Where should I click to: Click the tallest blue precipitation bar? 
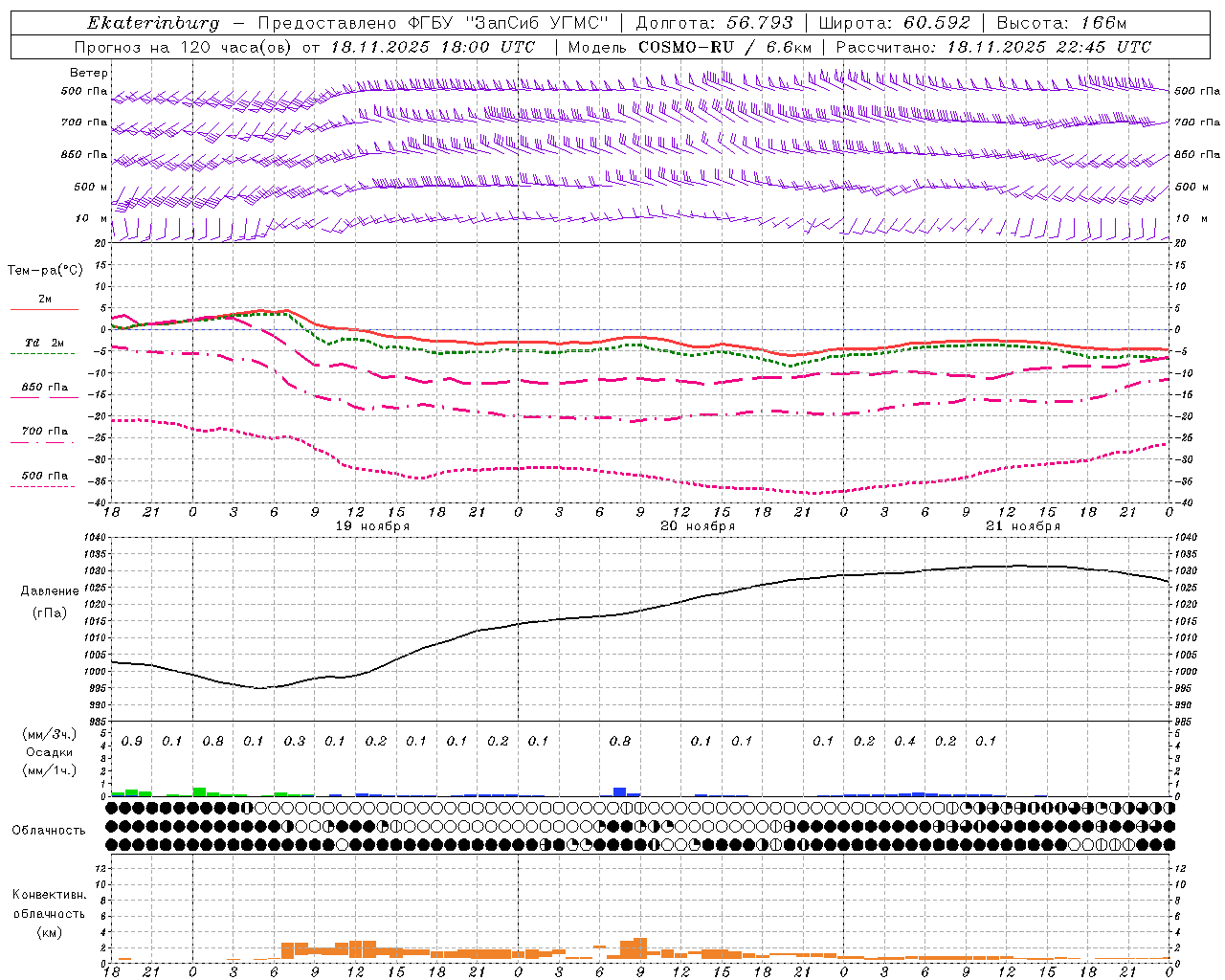coord(620,792)
